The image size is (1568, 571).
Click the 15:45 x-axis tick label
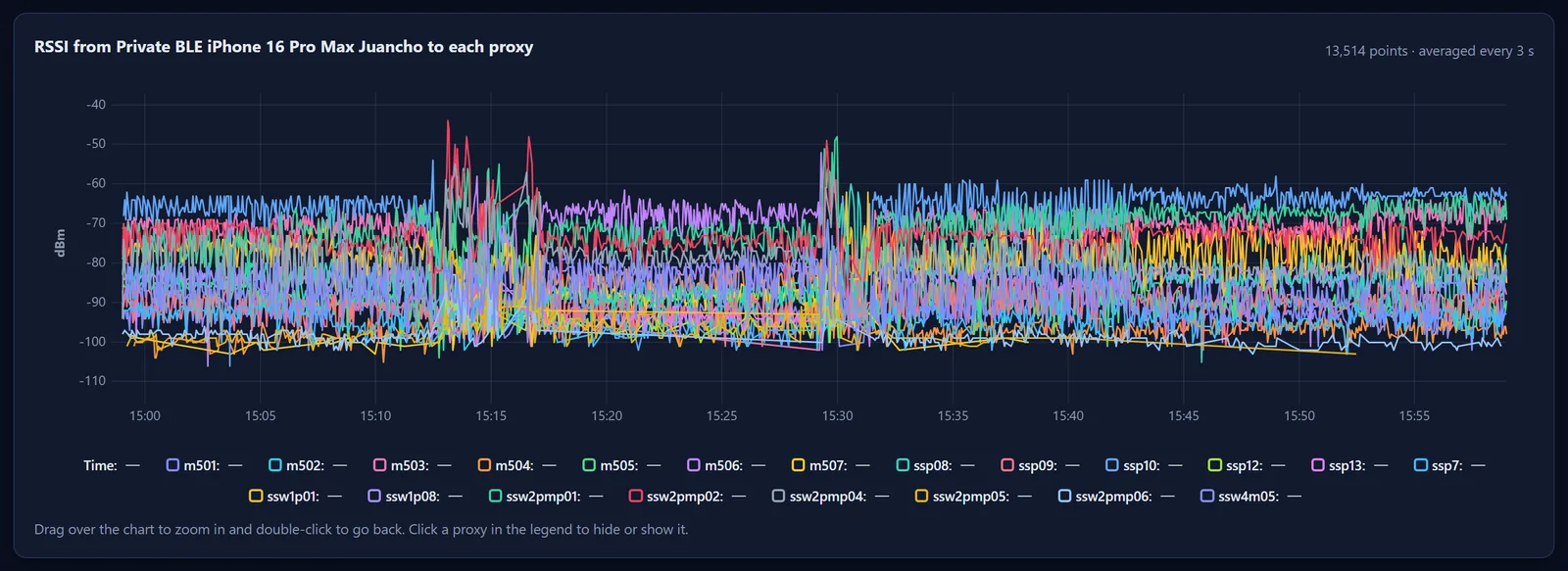1183,416
